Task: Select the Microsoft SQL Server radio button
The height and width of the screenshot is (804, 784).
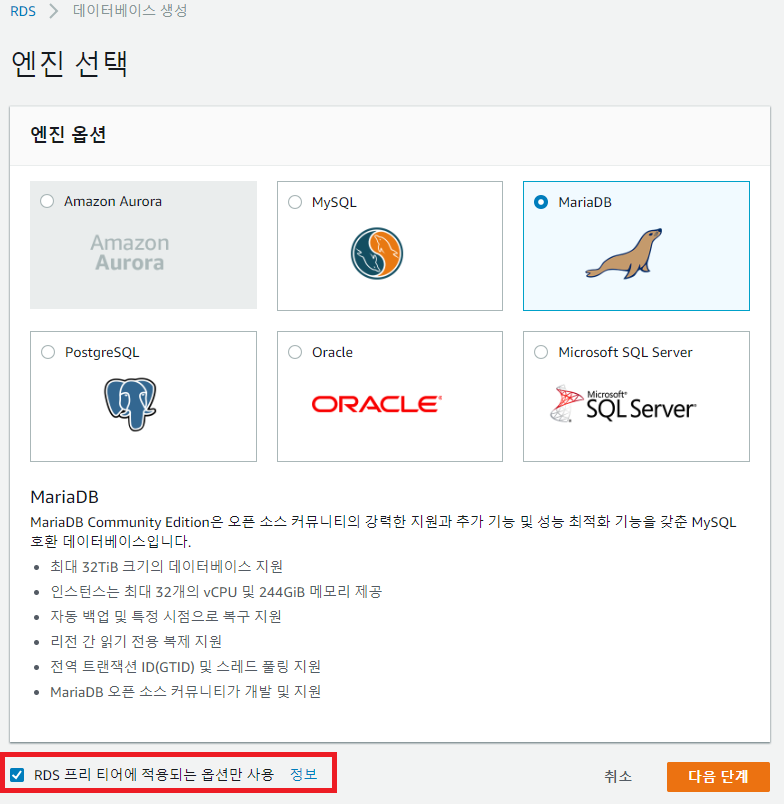Action: tap(541, 352)
